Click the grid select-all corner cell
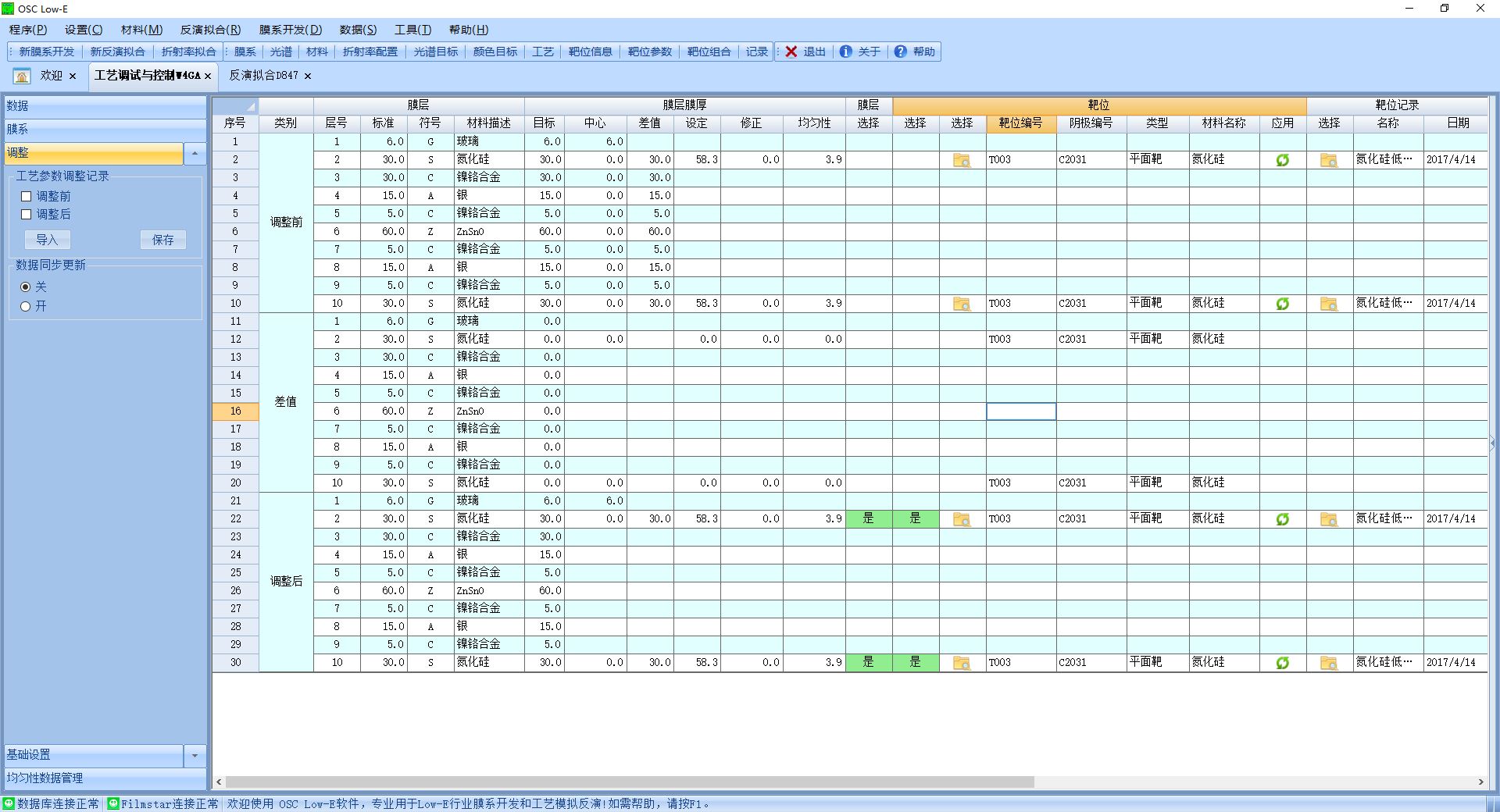 point(235,105)
